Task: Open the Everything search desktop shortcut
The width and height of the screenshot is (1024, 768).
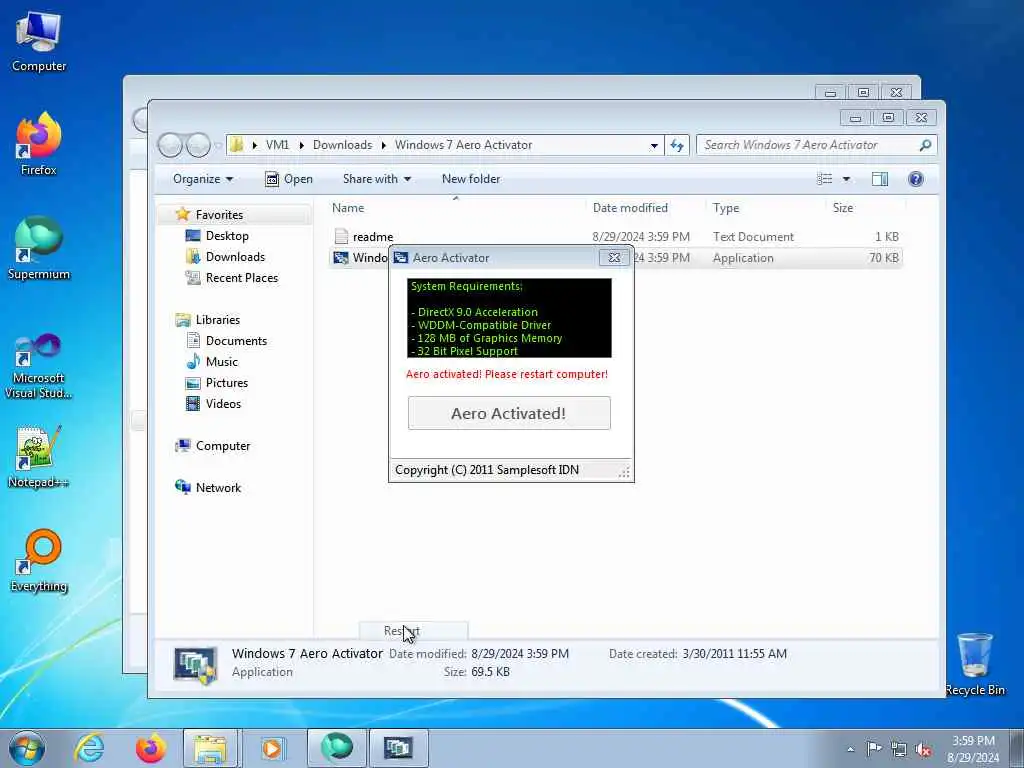Action: (39, 561)
